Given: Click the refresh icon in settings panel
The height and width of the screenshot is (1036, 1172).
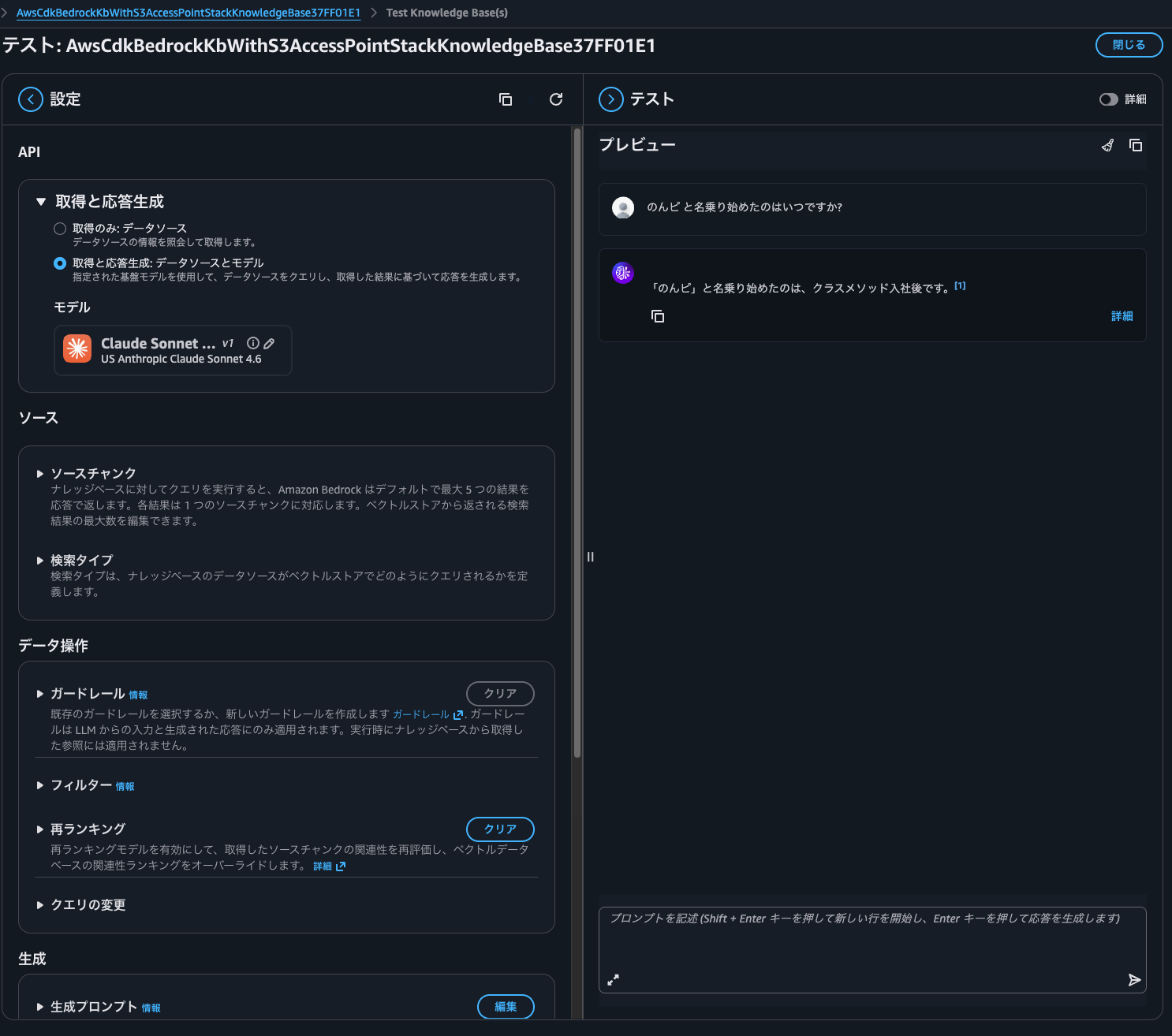Looking at the screenshot, I should tap(556, 99).
